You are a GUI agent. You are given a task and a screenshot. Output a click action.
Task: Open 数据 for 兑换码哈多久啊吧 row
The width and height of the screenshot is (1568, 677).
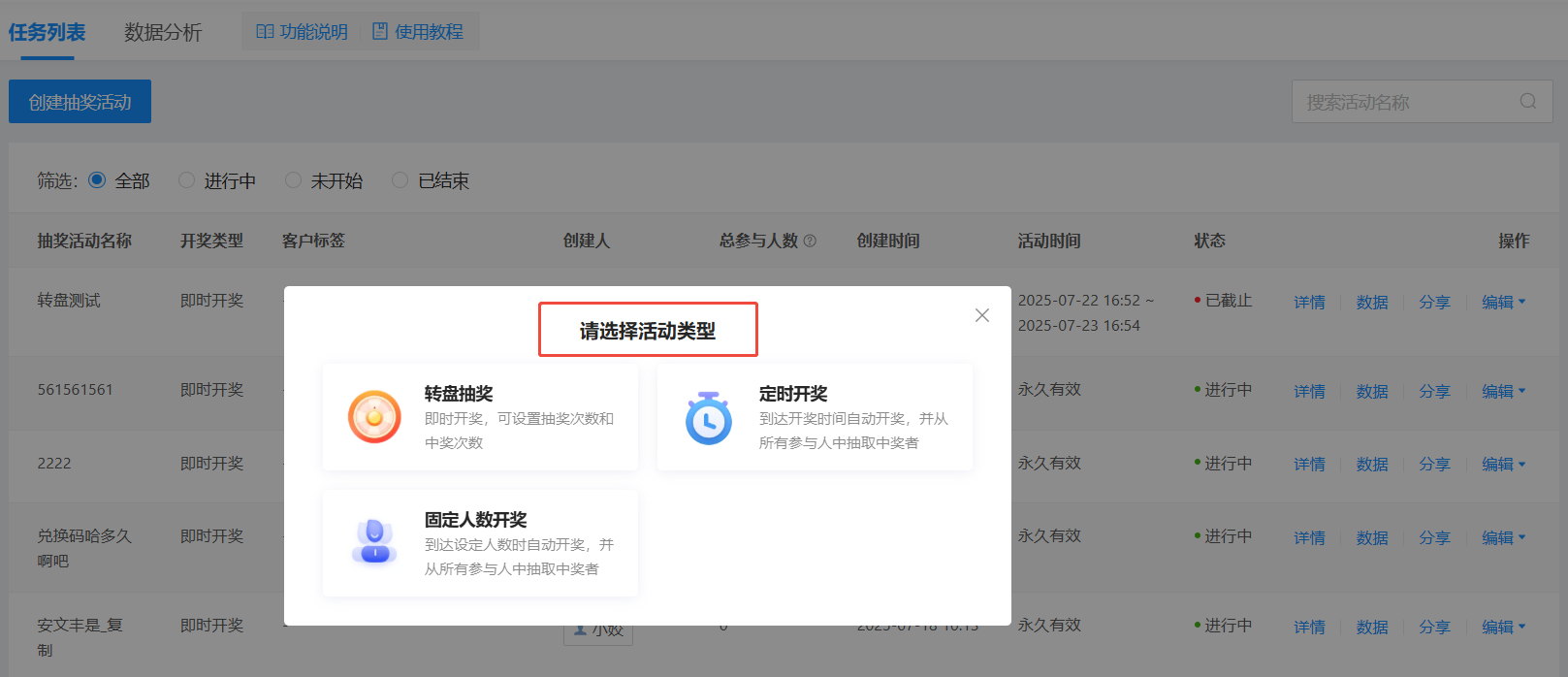1372,537
